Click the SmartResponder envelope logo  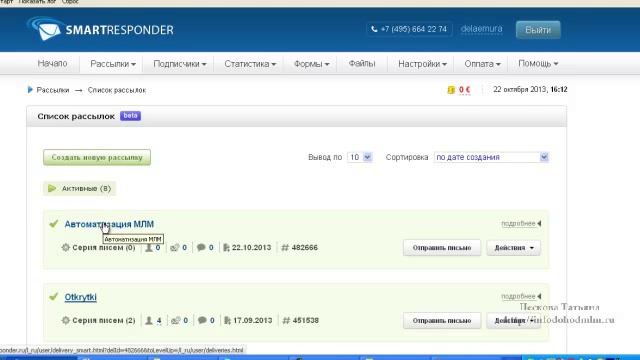click(45, 29)
